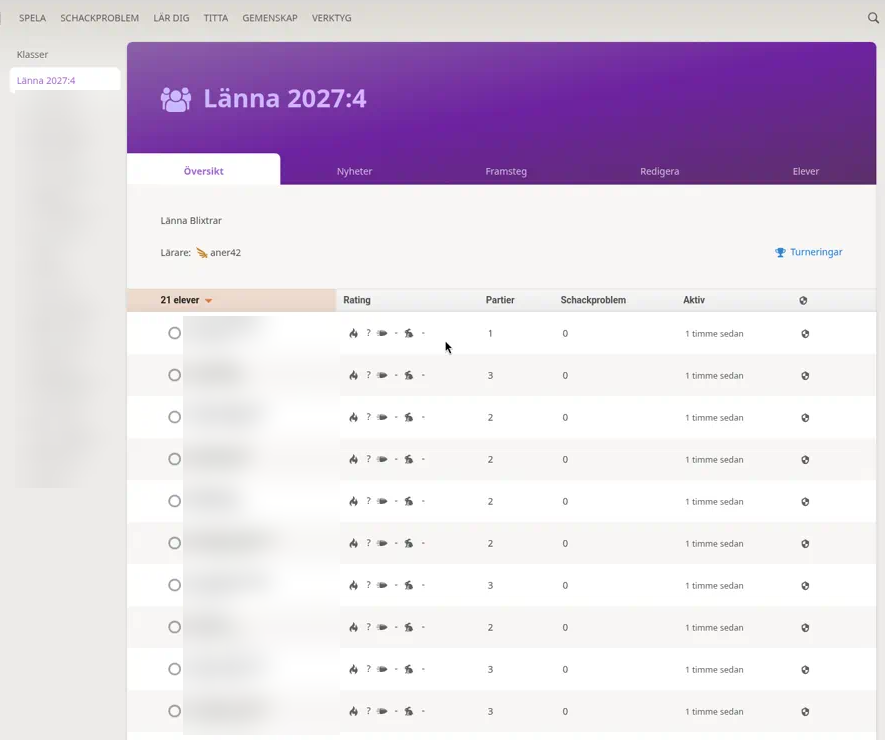
Task: Sort the table by the Partier column
Action: point(500,300)
